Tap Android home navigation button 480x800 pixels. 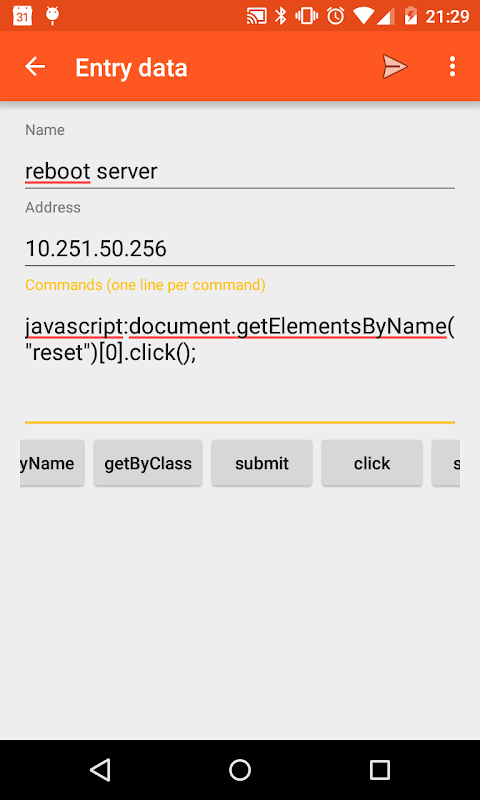[240, 769]
